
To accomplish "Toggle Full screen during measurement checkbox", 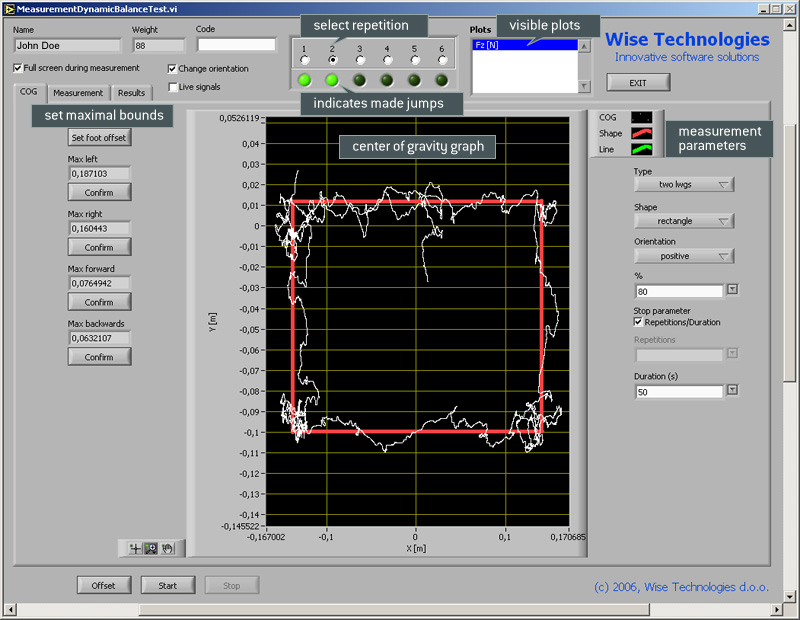I will [18, 68].
